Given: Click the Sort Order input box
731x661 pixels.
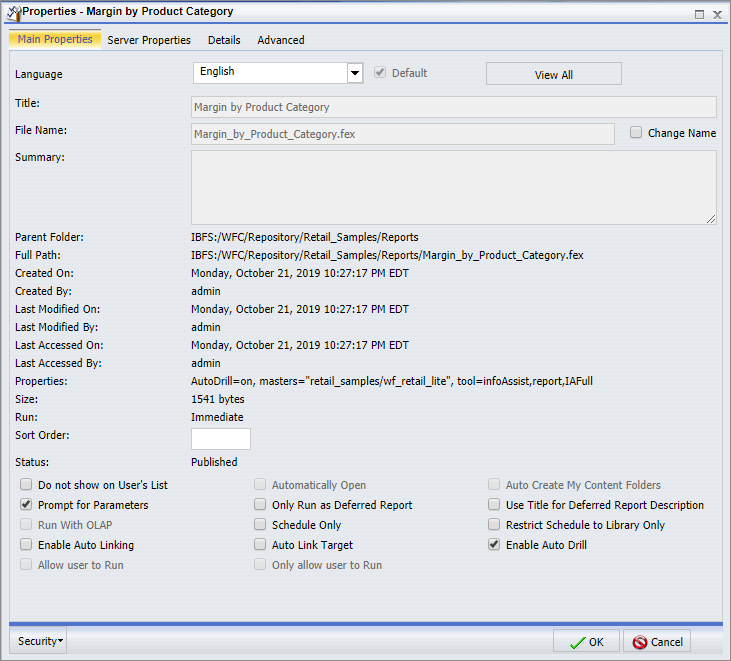Looking at the screenshot, I should click(221, 439).
